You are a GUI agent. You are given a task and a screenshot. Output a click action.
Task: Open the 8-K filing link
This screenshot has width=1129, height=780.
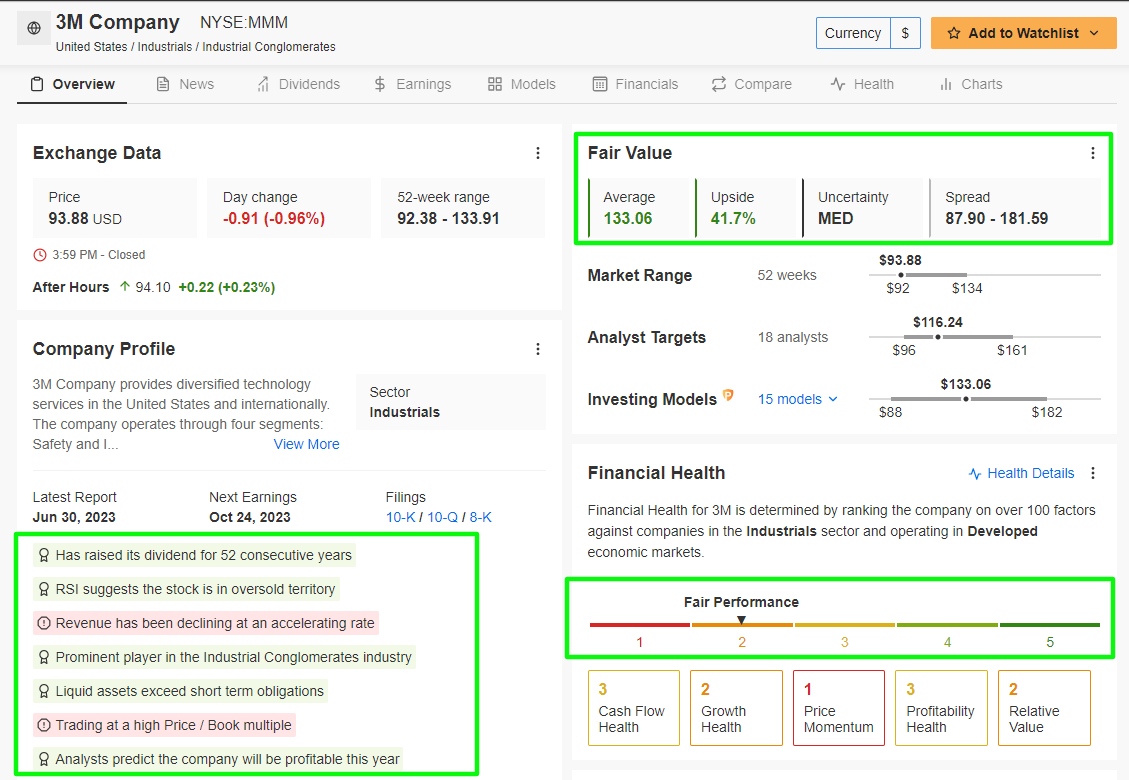[481, 517]
